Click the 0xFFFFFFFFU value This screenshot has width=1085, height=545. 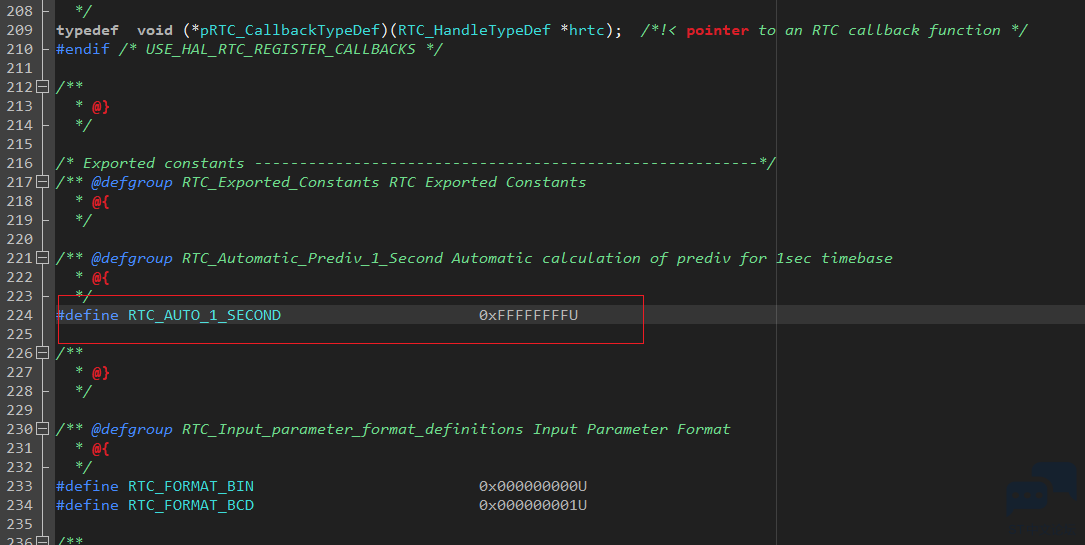[x=528, y=315]
